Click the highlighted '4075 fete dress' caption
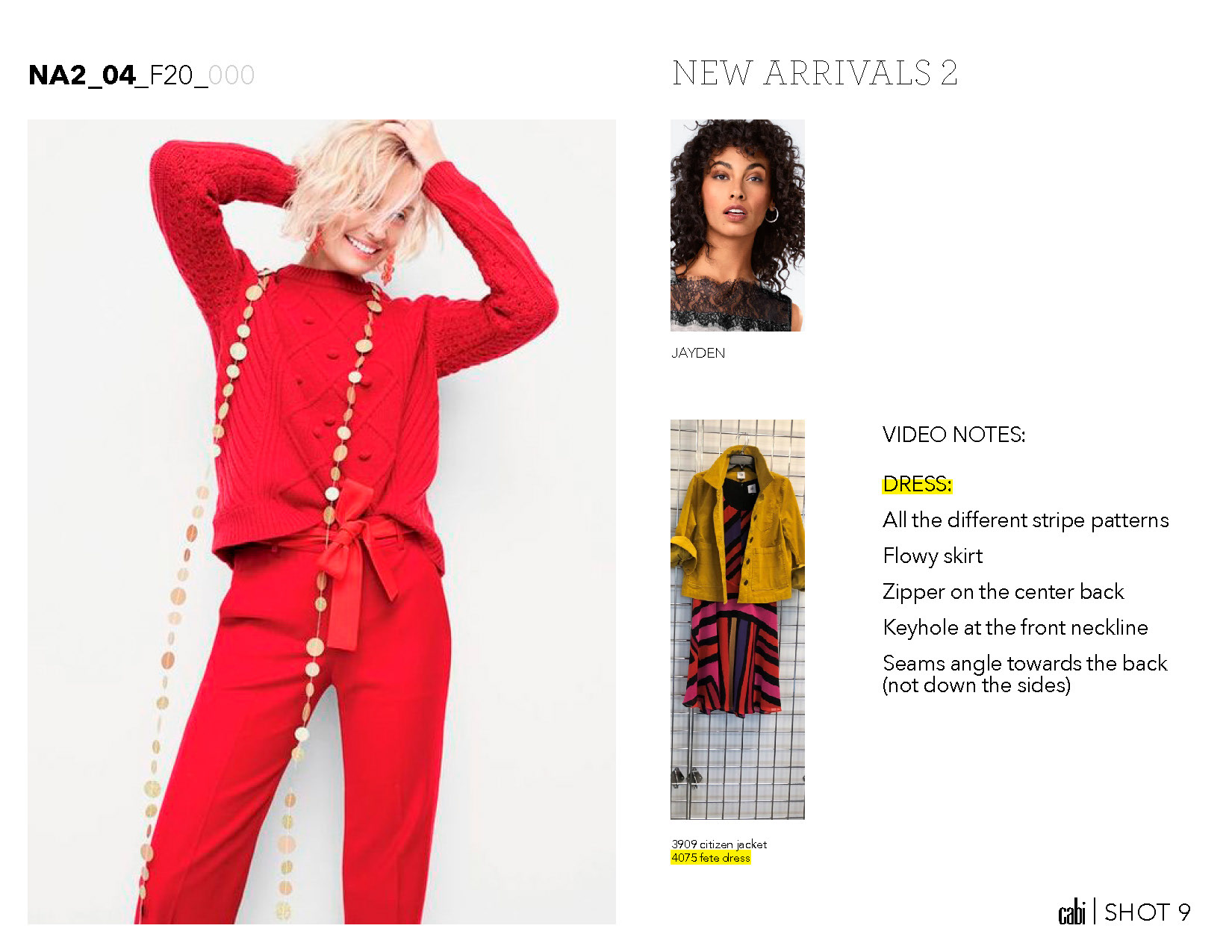 710,857
